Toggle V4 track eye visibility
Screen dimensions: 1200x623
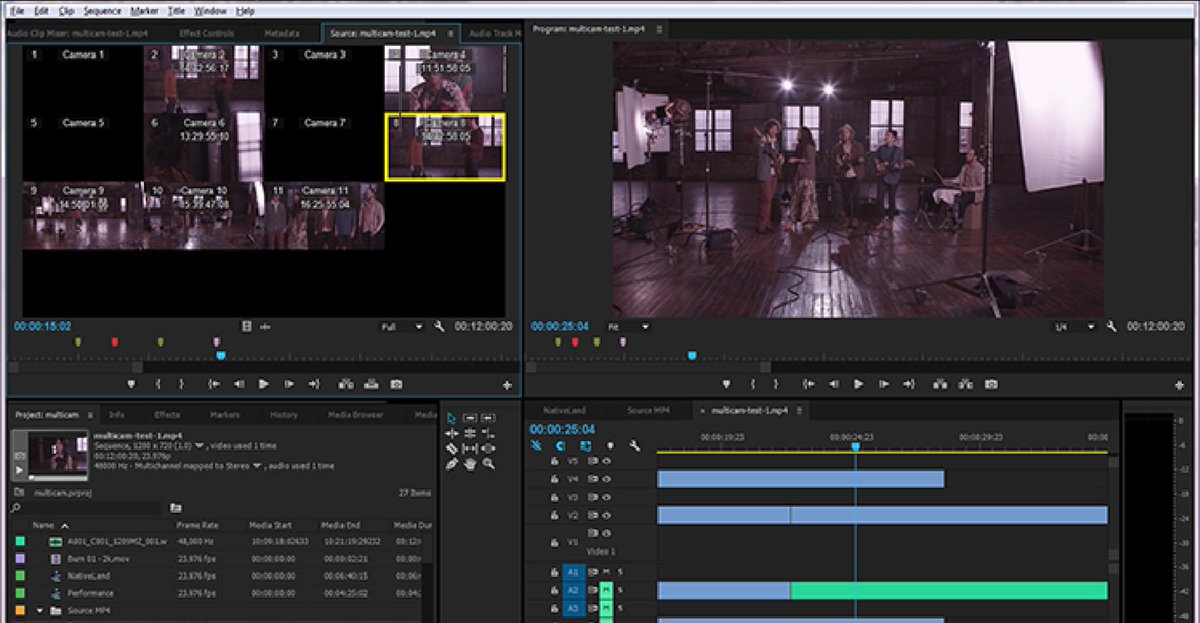[606, 479]
